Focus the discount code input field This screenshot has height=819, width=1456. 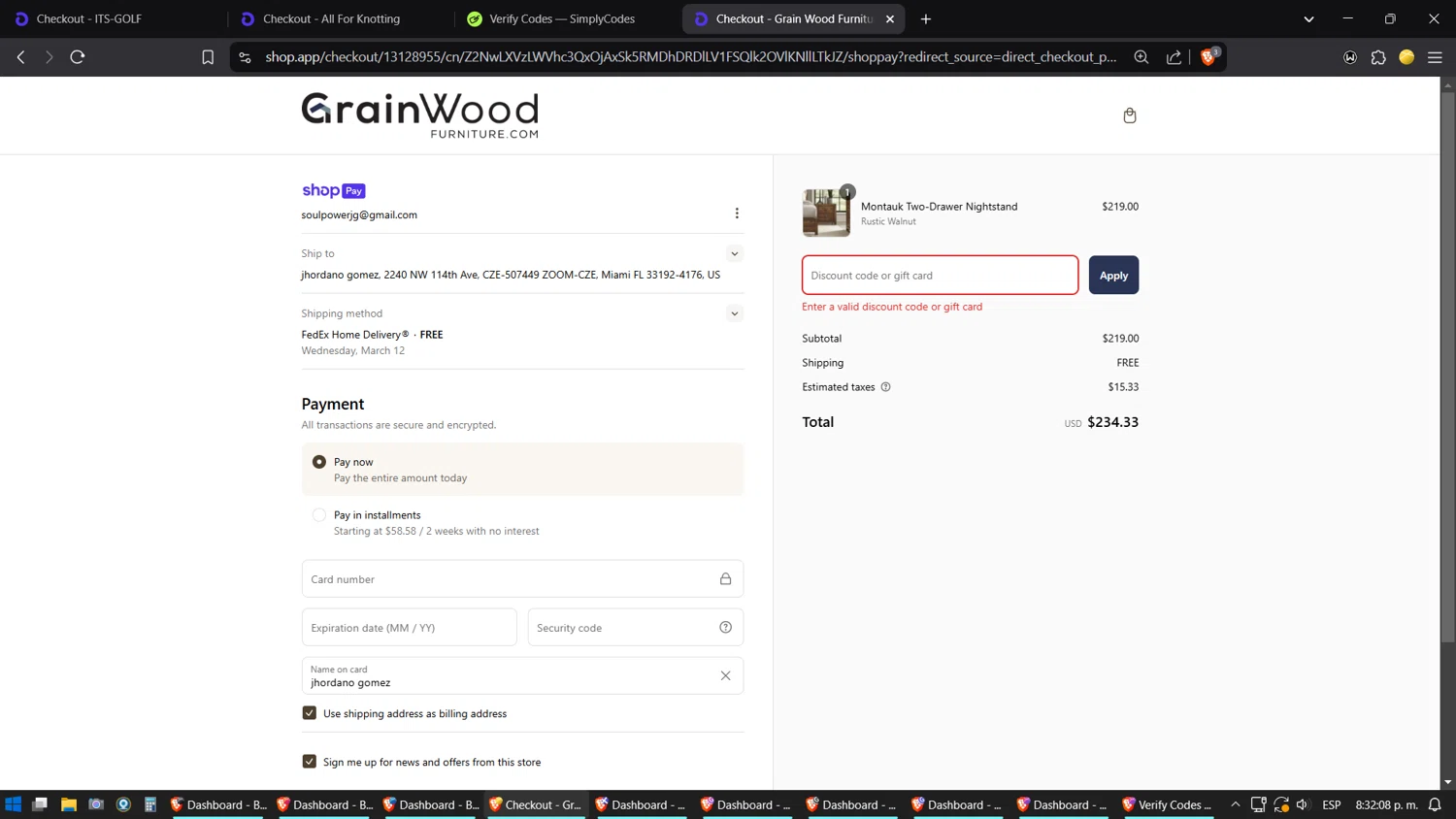point(940,276)
